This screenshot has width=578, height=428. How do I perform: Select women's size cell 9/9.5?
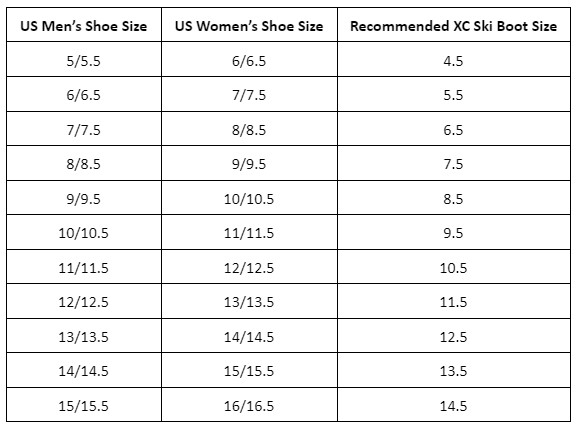pyautogui.click(x=249, y=163)
